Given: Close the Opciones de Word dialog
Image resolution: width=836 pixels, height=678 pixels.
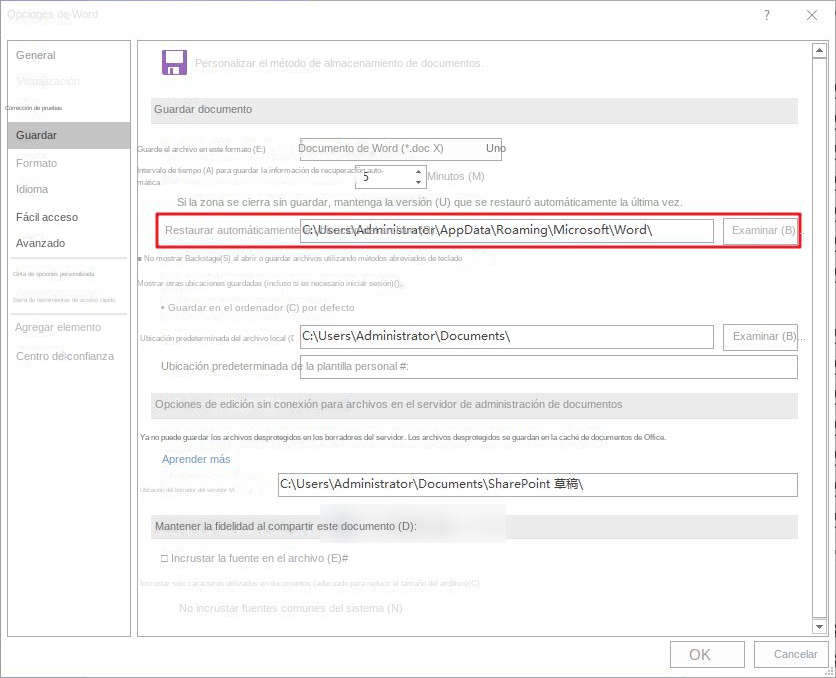Looking at the screenshot, I should pyautogui.click(x=811, y=15).
